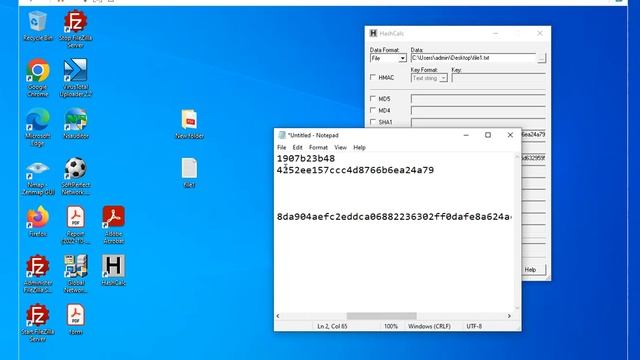Enable the HMAC checkbox in HashCalc
Viewport: 640px width, 360px height.
pos(373,77)
